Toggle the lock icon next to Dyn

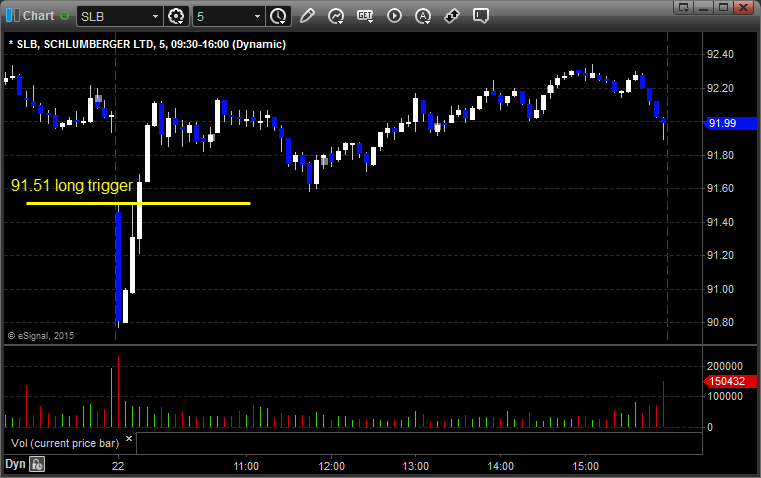point(37,464)
